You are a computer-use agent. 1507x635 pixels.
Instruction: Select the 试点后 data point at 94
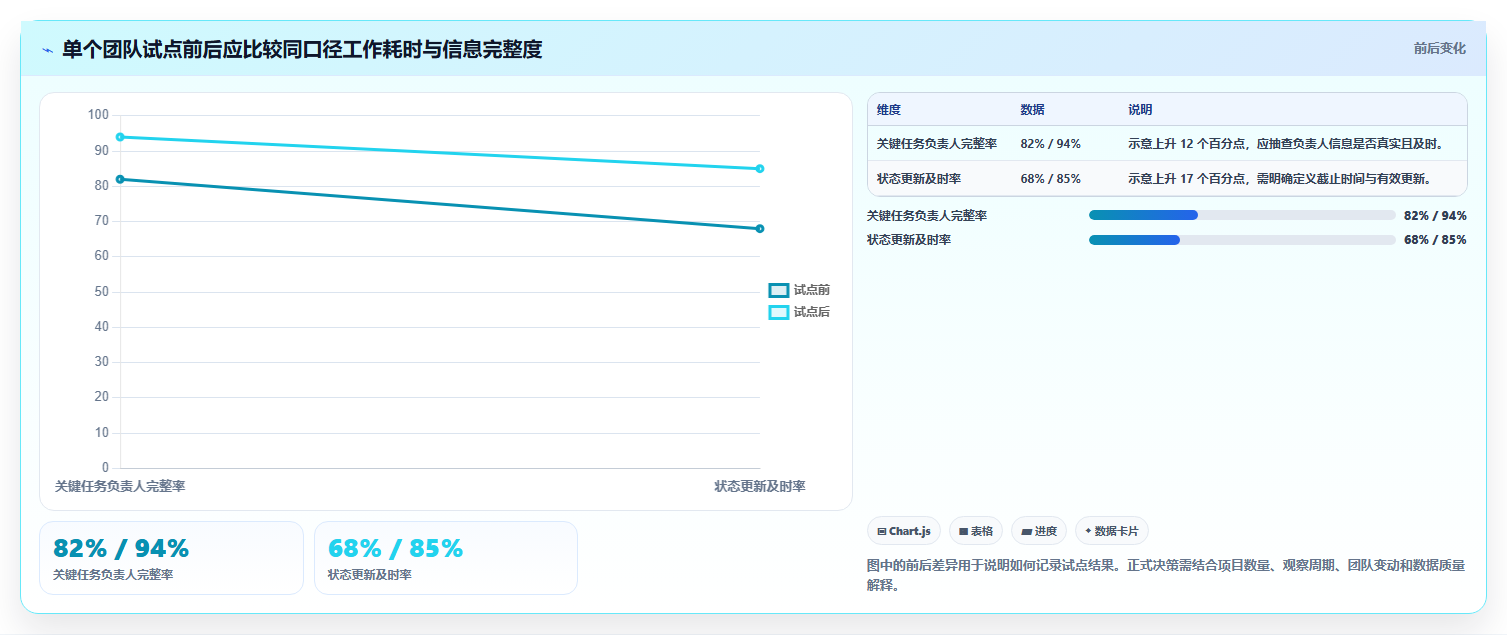tap(120, 137)
